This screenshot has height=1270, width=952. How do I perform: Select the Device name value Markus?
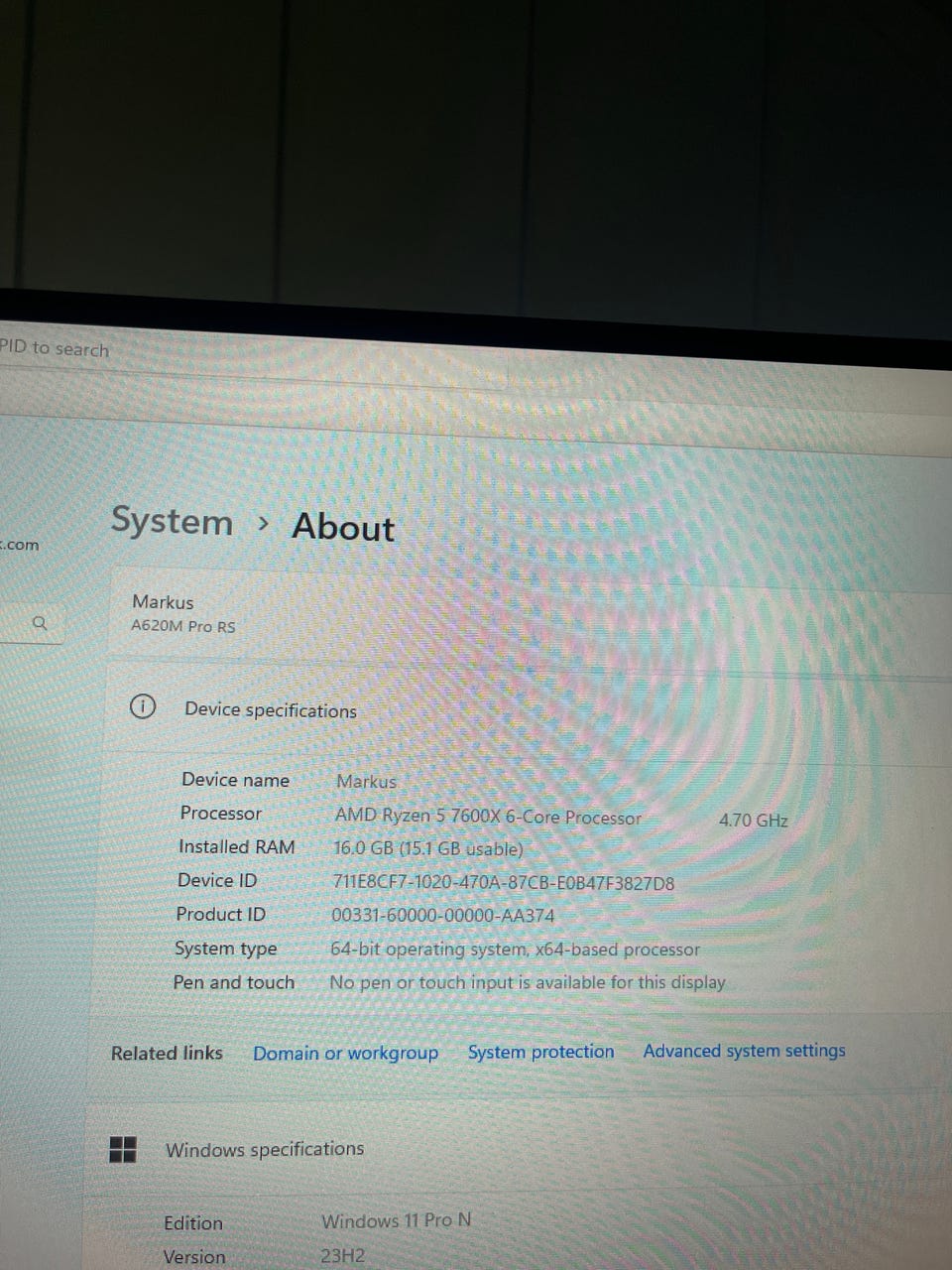pos(366,782)
